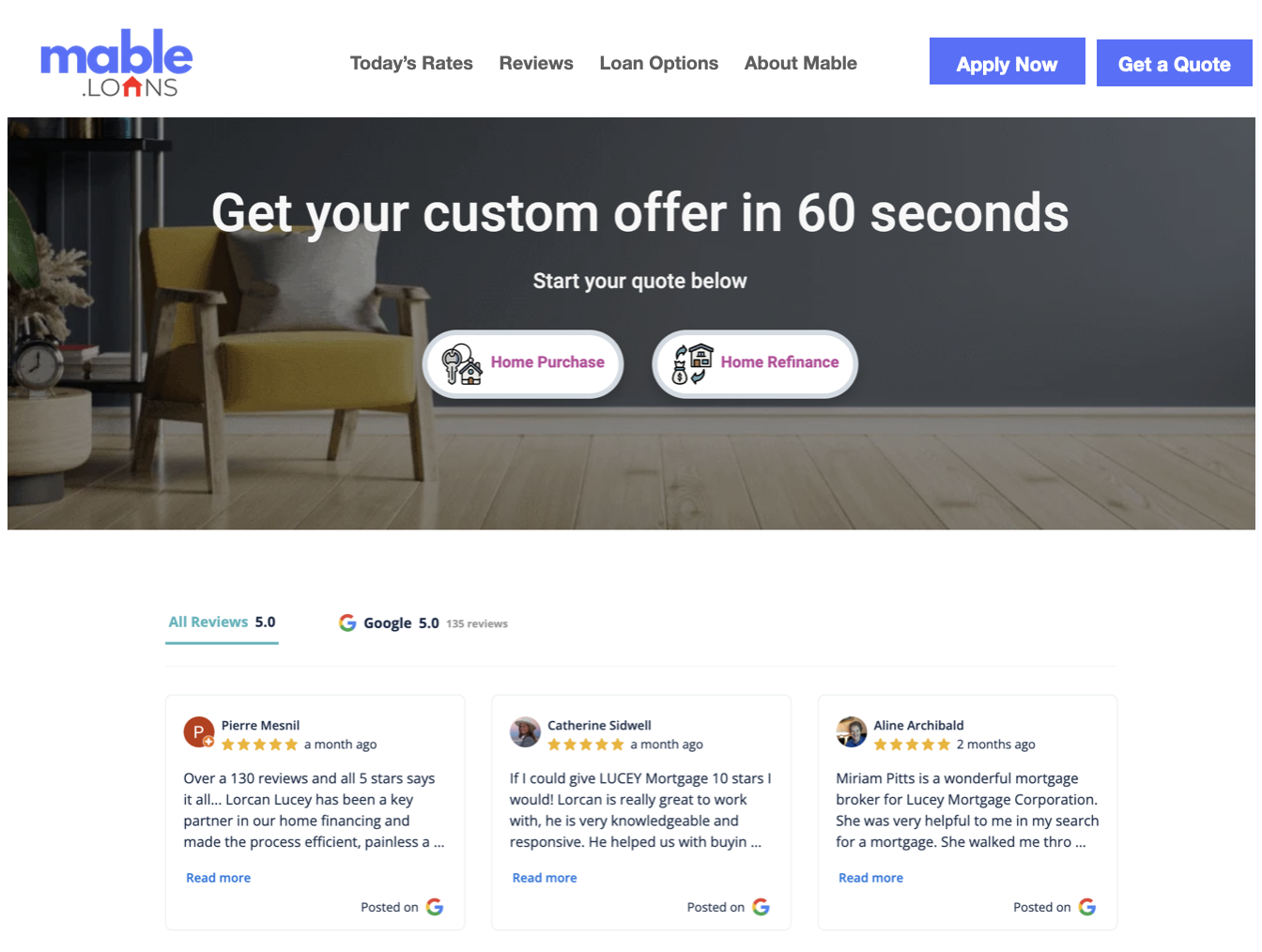
Task: Click Pierre Mesnil's avatar icon
Action: coord(199,732)
